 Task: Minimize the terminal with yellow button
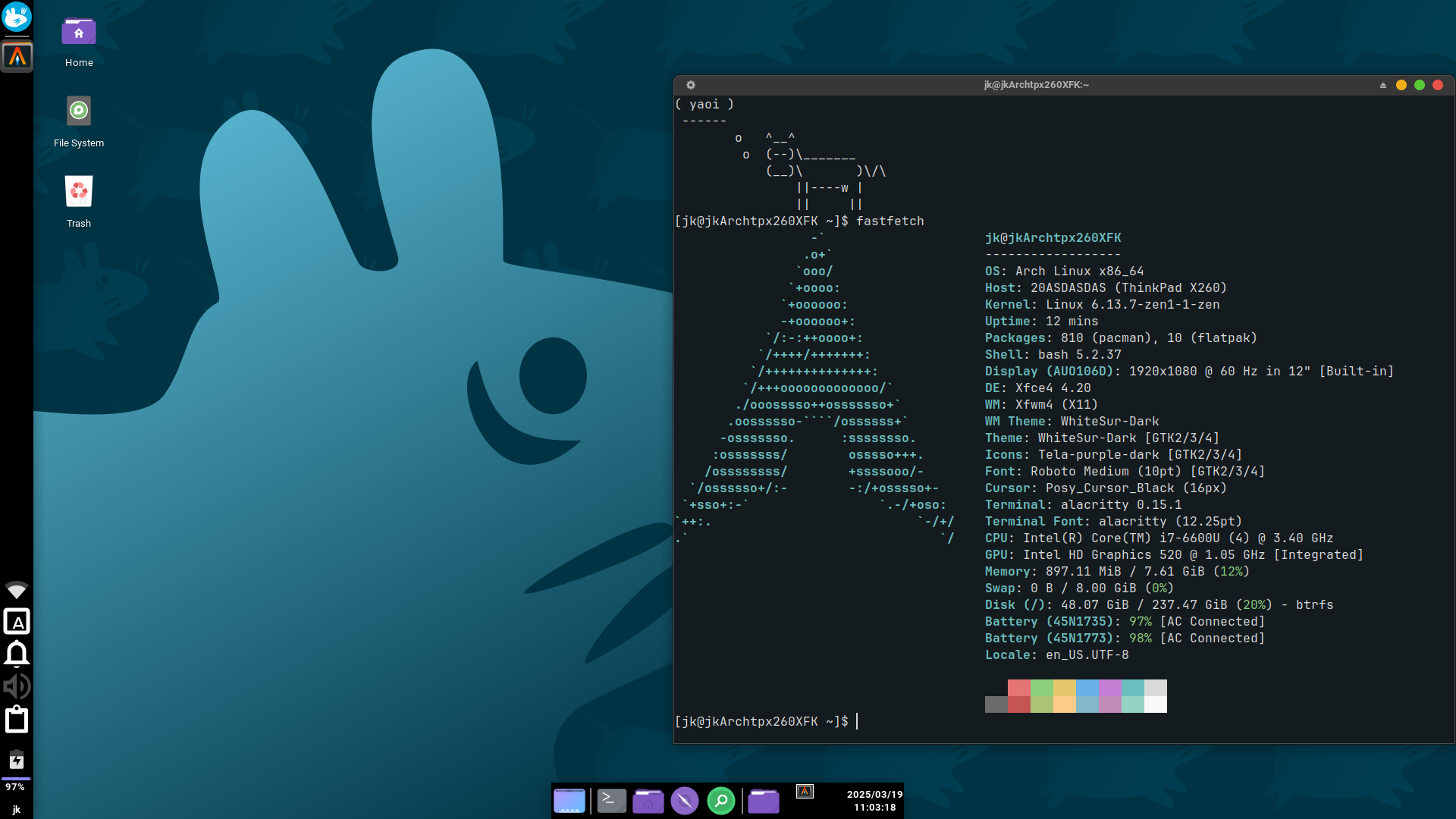1401,85
